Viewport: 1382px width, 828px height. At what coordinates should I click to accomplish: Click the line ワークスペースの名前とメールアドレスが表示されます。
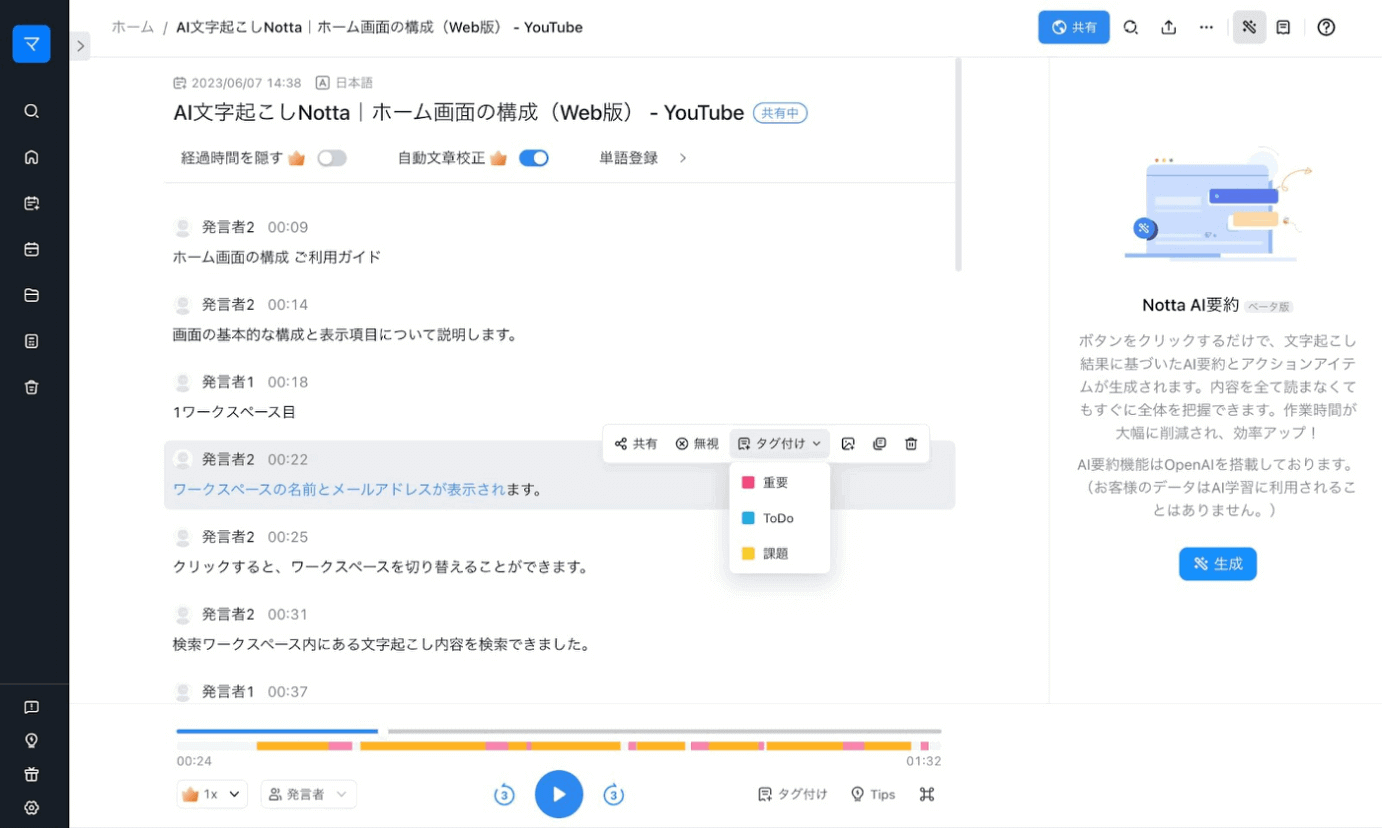pyautogui.click(x=358, y=489)
